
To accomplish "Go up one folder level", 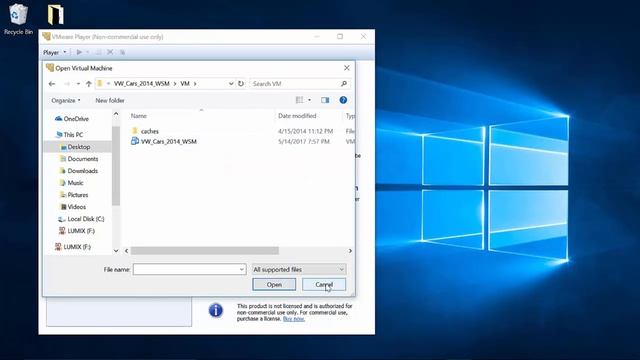I will pos(89,84).
